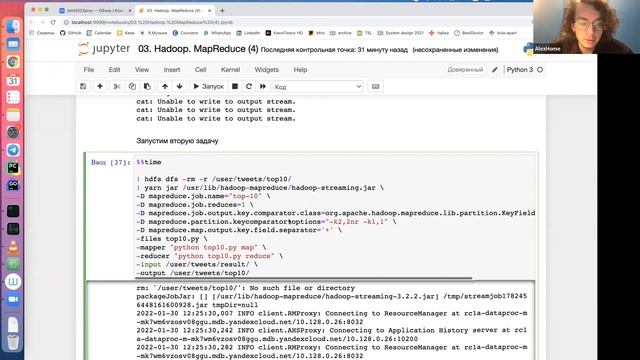
Task: Rename the notebook title 03. Hadoop. MapReduce (4)
Action: pos(198,49)
